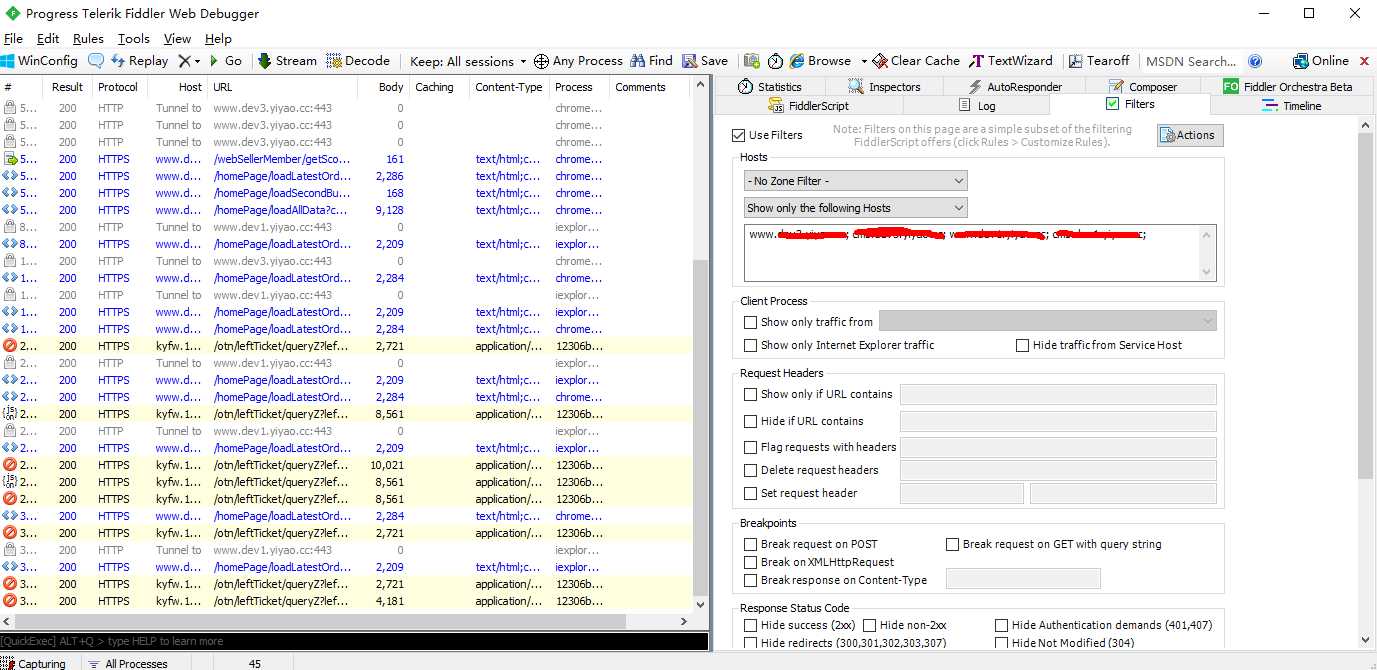Click the hosts filter text box
This screenshot has width=1377, height=670.
point(980,254)
